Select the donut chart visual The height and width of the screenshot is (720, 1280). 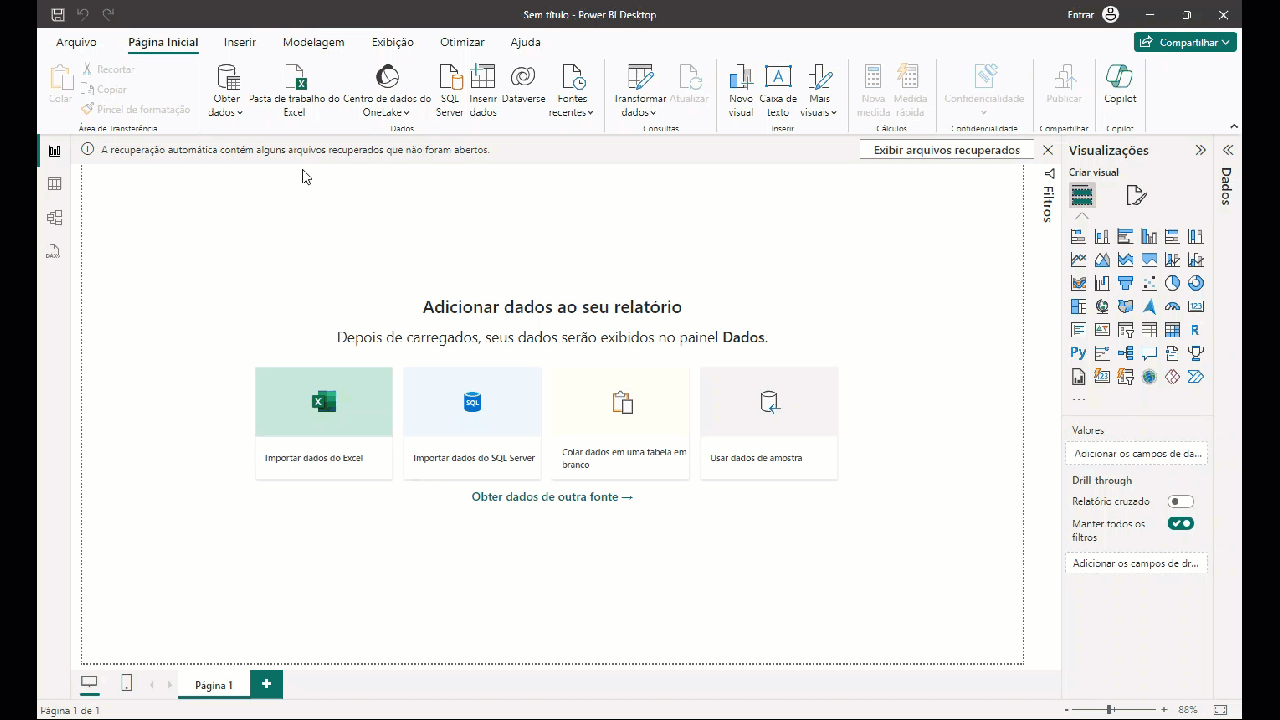pyautogui.click(x=1196, y=283)
